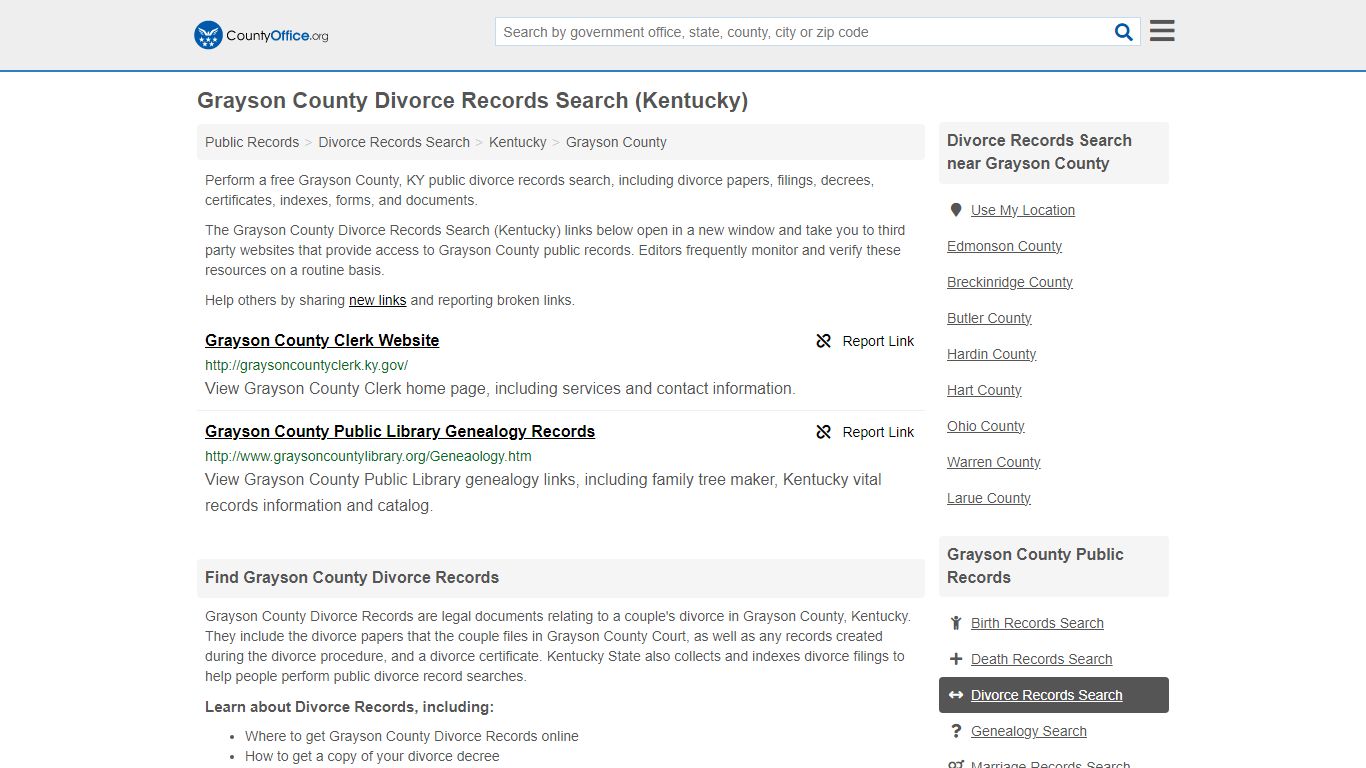Select Ohio County
The height and width of the screenshot is (768, 1366).
986,426
